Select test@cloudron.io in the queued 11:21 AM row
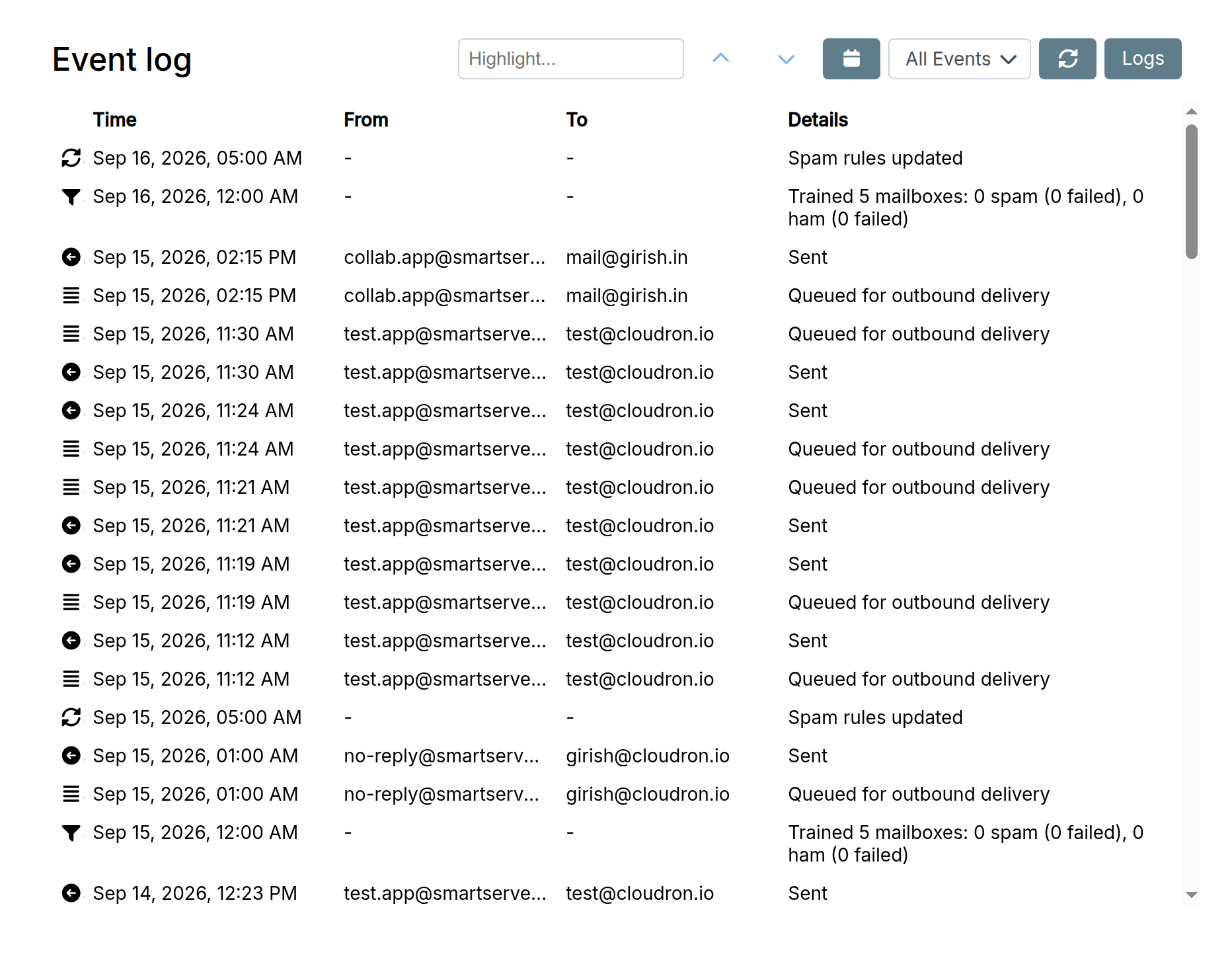Image resolution: width=1232 pixels, height=968 pixels. [640, 487]
